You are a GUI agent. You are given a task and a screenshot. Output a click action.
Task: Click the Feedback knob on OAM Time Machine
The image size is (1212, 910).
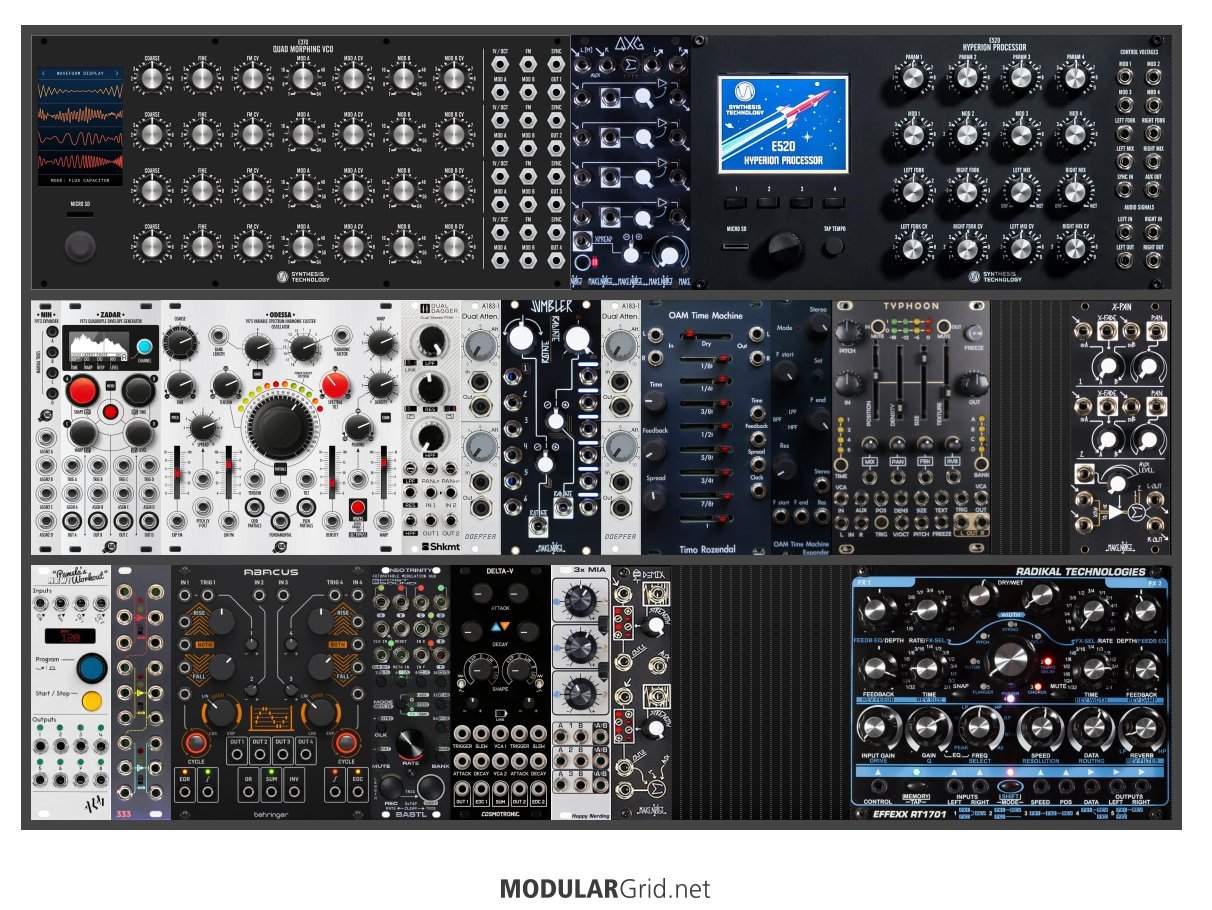point(656,449)
